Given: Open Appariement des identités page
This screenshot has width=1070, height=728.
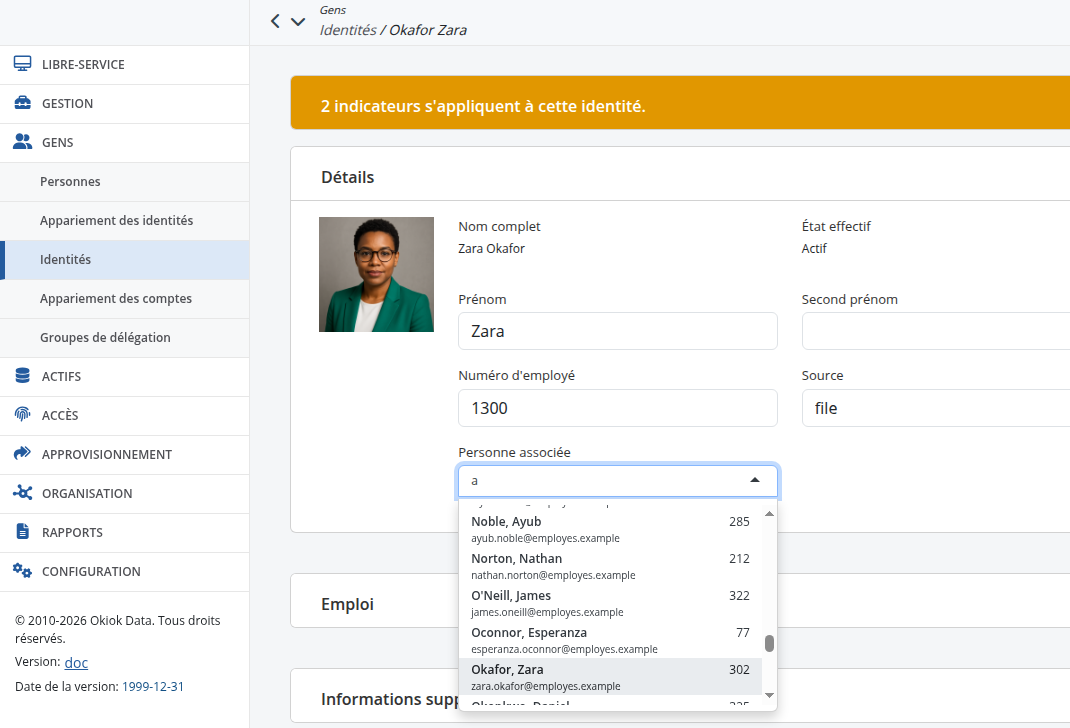Looking at the screenshot, I should coord(124,220).
